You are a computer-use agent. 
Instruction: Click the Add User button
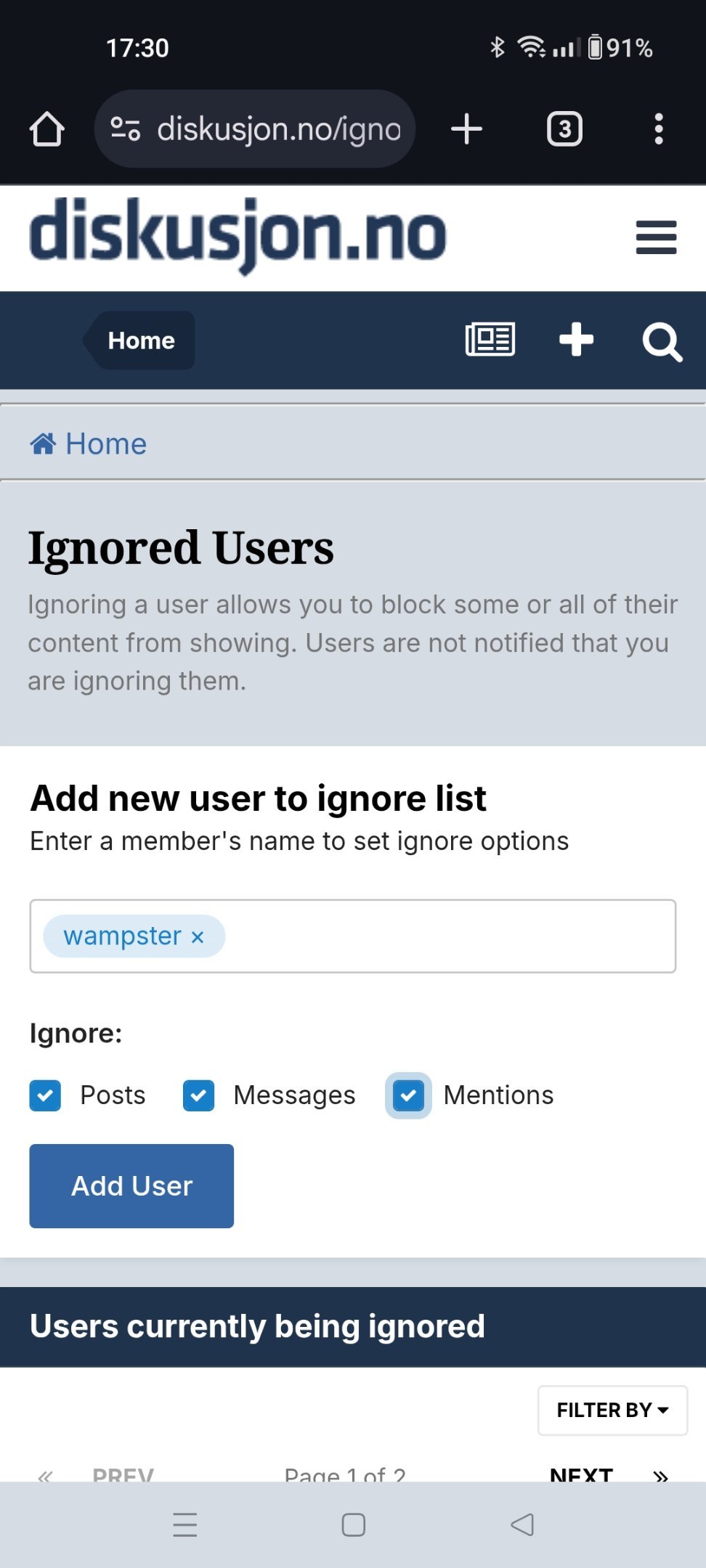(x=131, y=1186)
